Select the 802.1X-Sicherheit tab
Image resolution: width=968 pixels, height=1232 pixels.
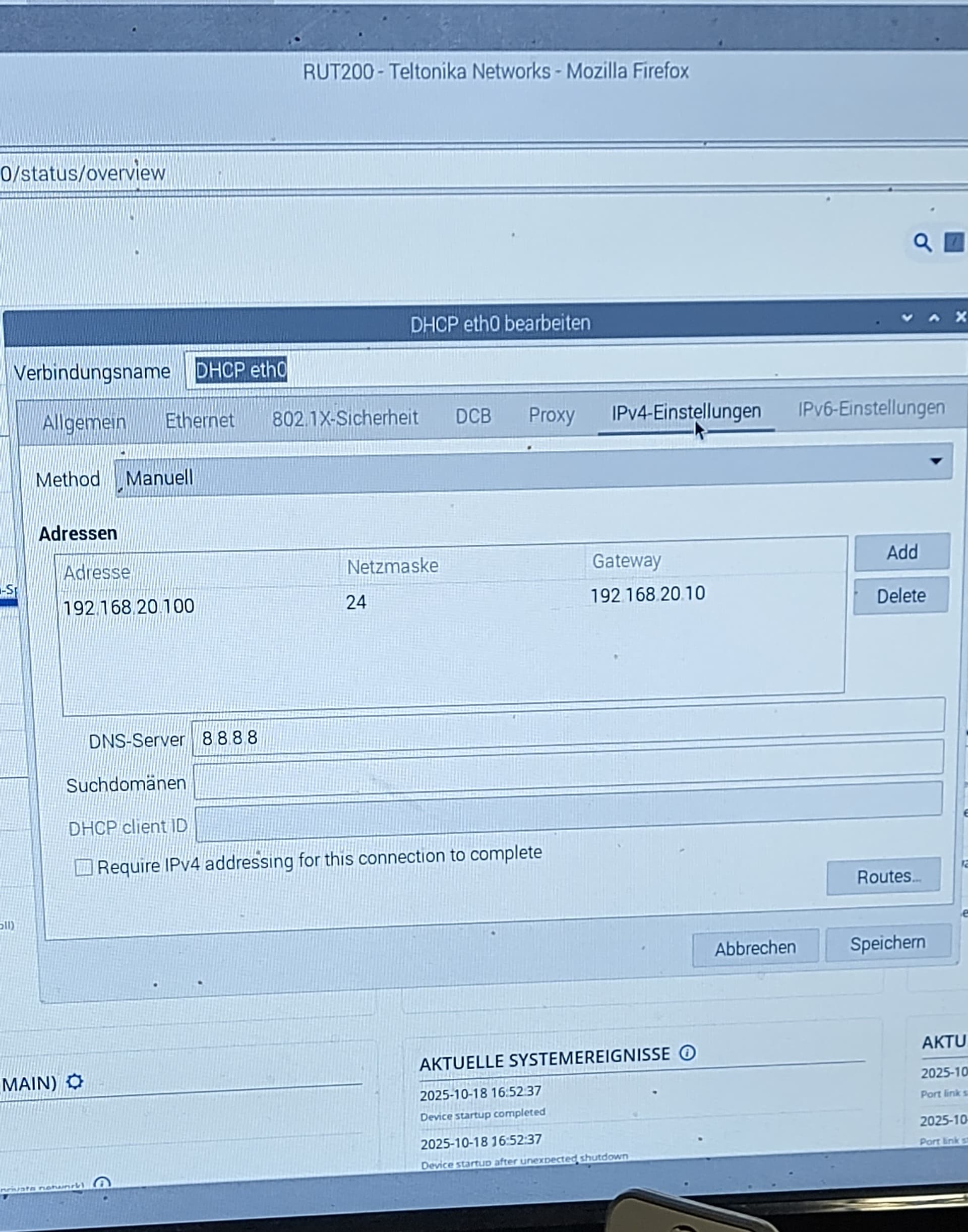[x=344, y=418]
